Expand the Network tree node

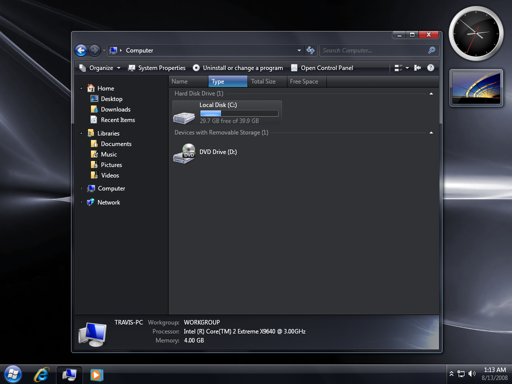coord(81,203)
